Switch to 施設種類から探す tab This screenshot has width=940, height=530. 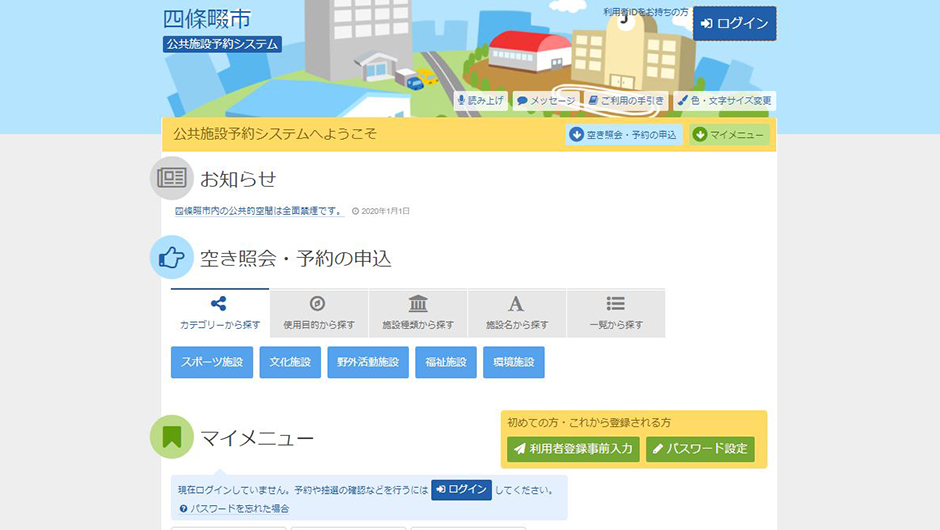pyautogui.click(x=418, y=313)
